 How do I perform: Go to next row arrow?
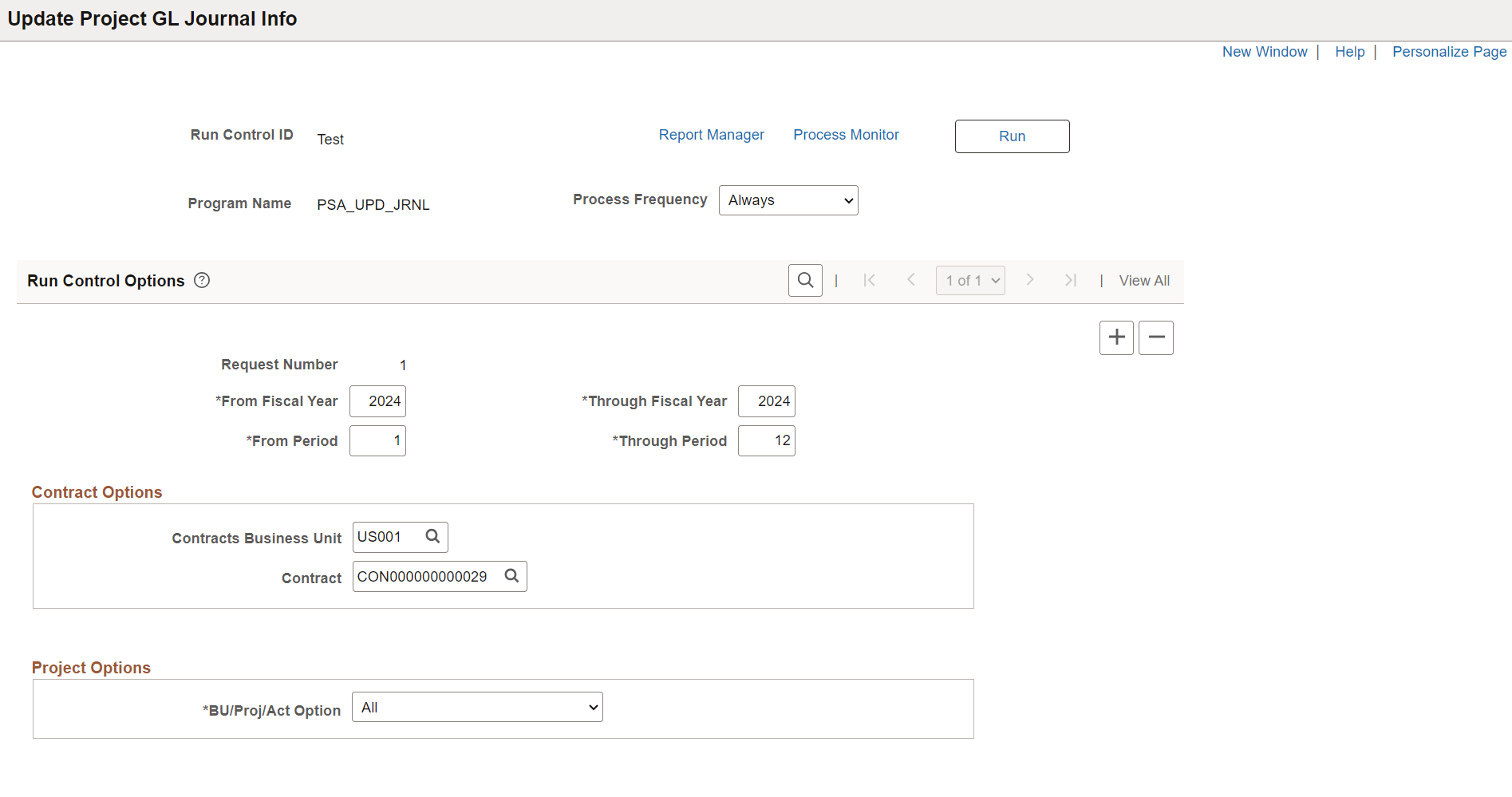tap(1030, 280)
